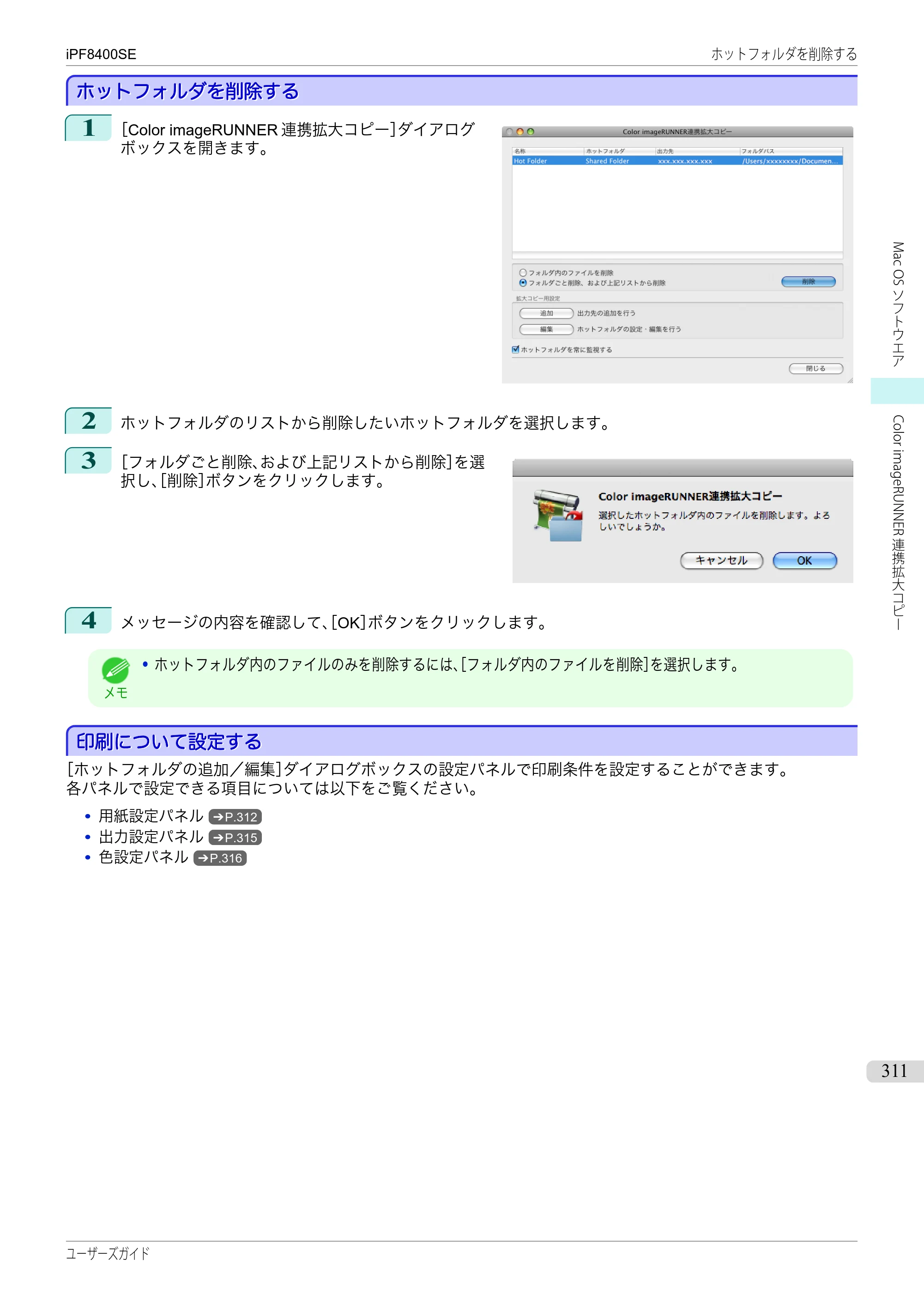924x1307 pixels.
Task: Click the Mac OS ソフトウエア side tab
Action: [x=897, y=304]
